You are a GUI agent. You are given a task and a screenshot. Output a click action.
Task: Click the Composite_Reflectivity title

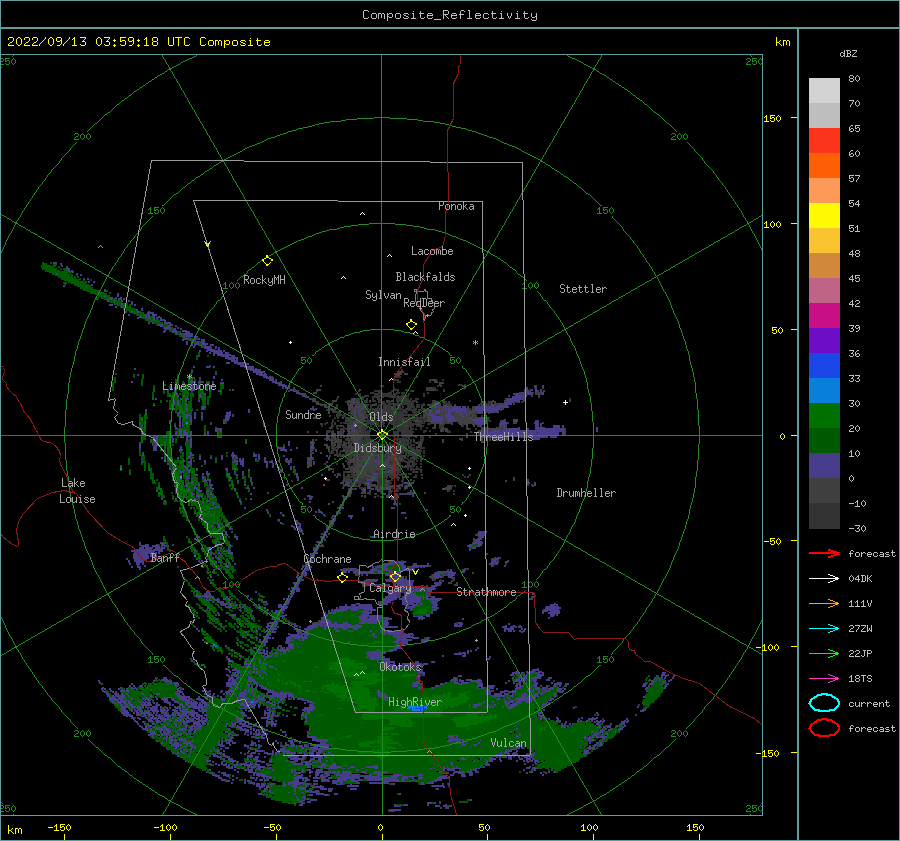click(x=450, y=15)
